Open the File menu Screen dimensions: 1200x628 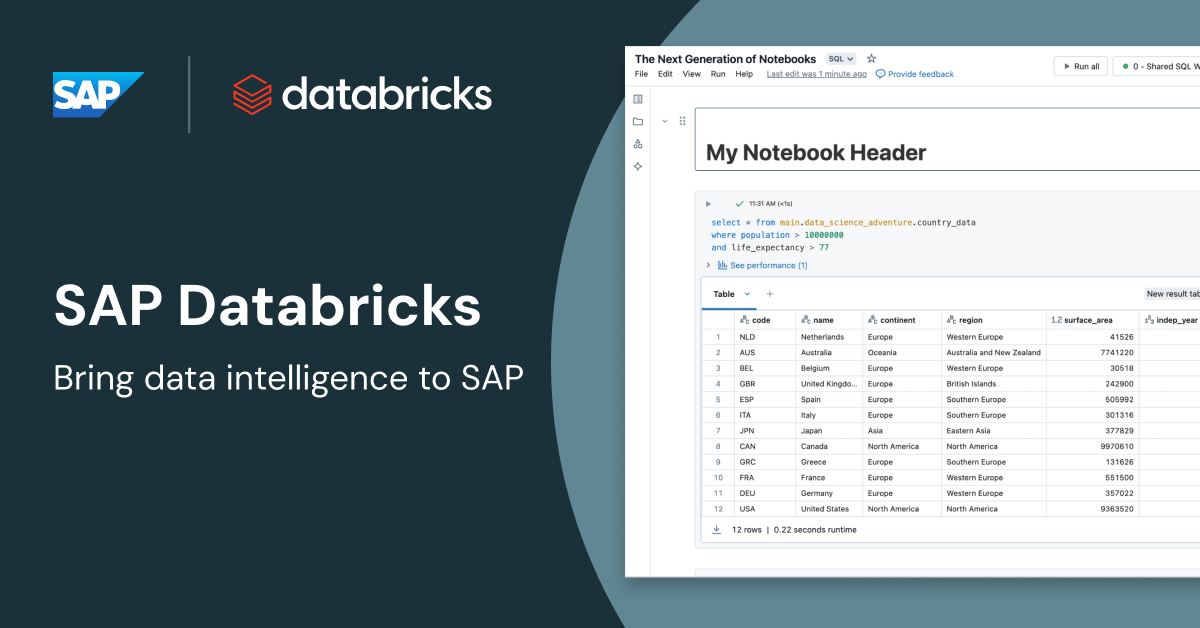coord(642,74)
